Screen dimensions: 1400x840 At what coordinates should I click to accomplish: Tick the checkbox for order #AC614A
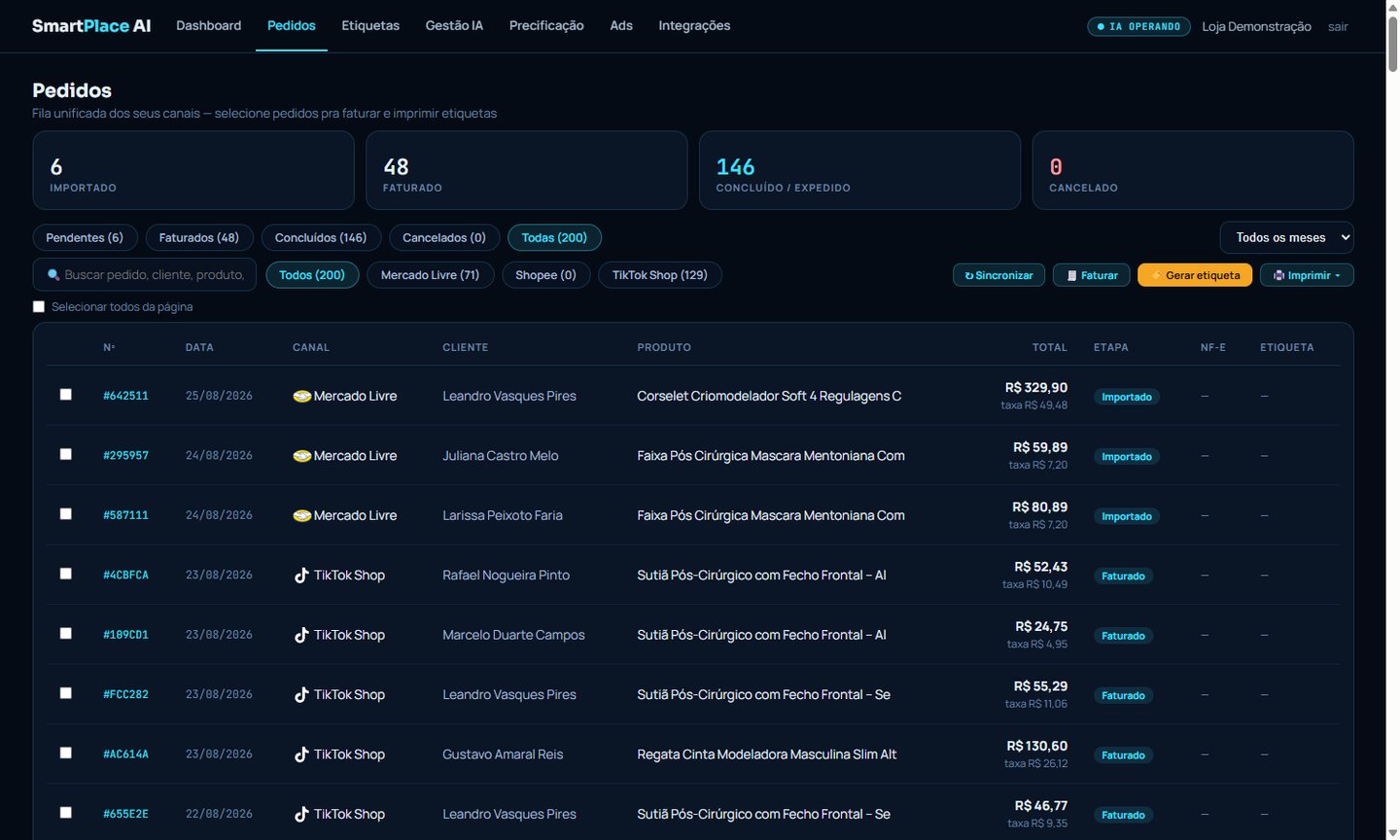click(x=66, y=752)
